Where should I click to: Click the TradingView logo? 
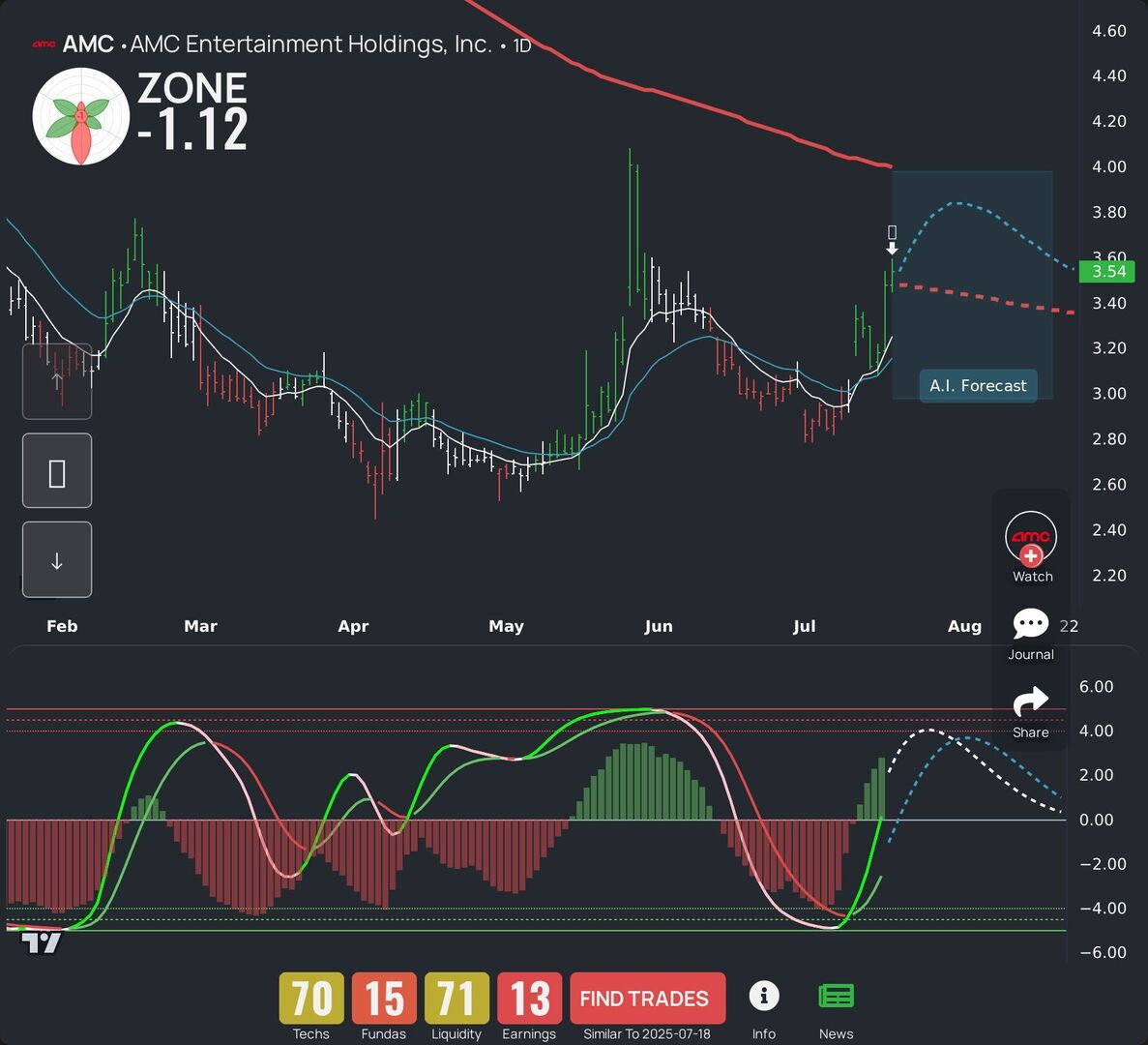point(41,942)
